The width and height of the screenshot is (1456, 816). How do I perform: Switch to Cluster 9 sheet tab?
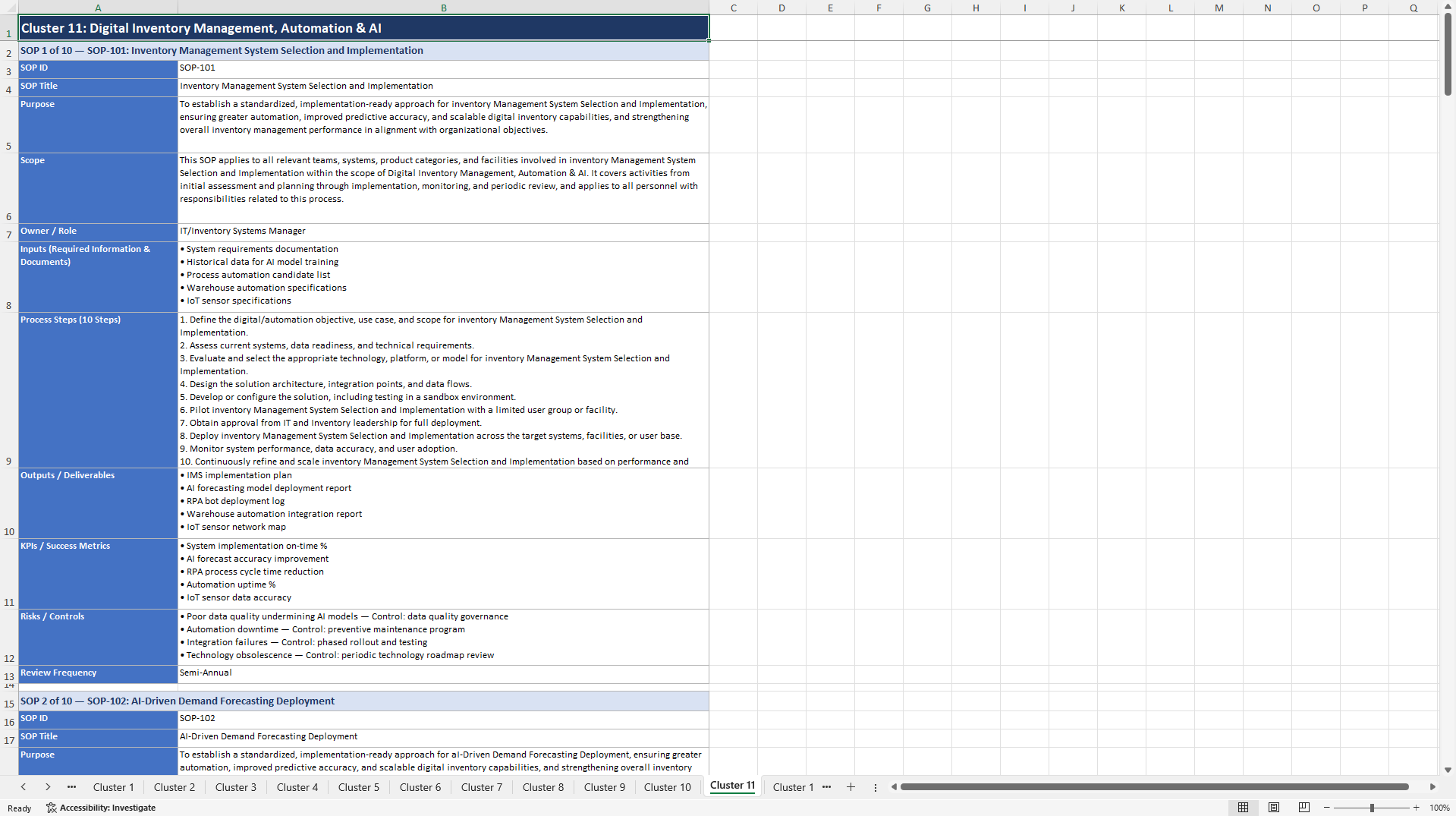click(605, 787)
